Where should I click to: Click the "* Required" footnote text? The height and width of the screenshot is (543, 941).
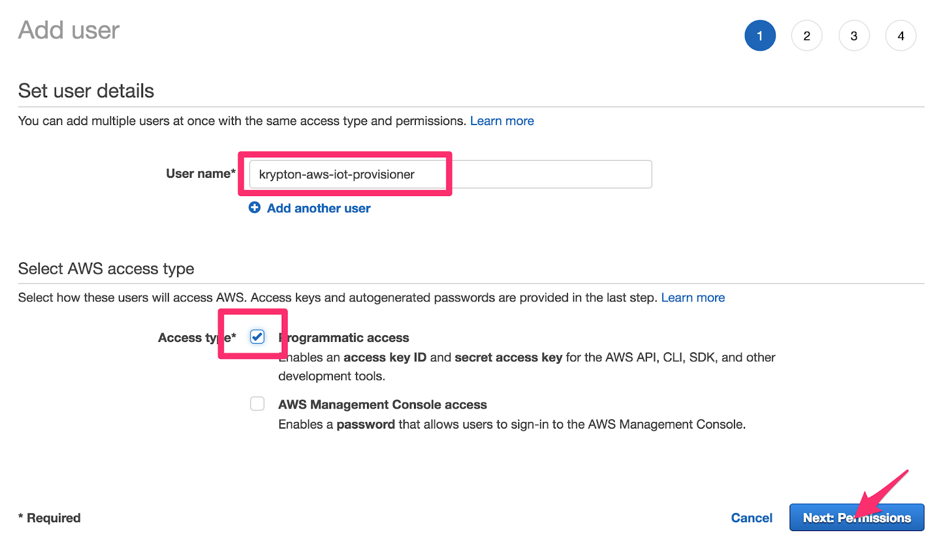tap(50, 518)
